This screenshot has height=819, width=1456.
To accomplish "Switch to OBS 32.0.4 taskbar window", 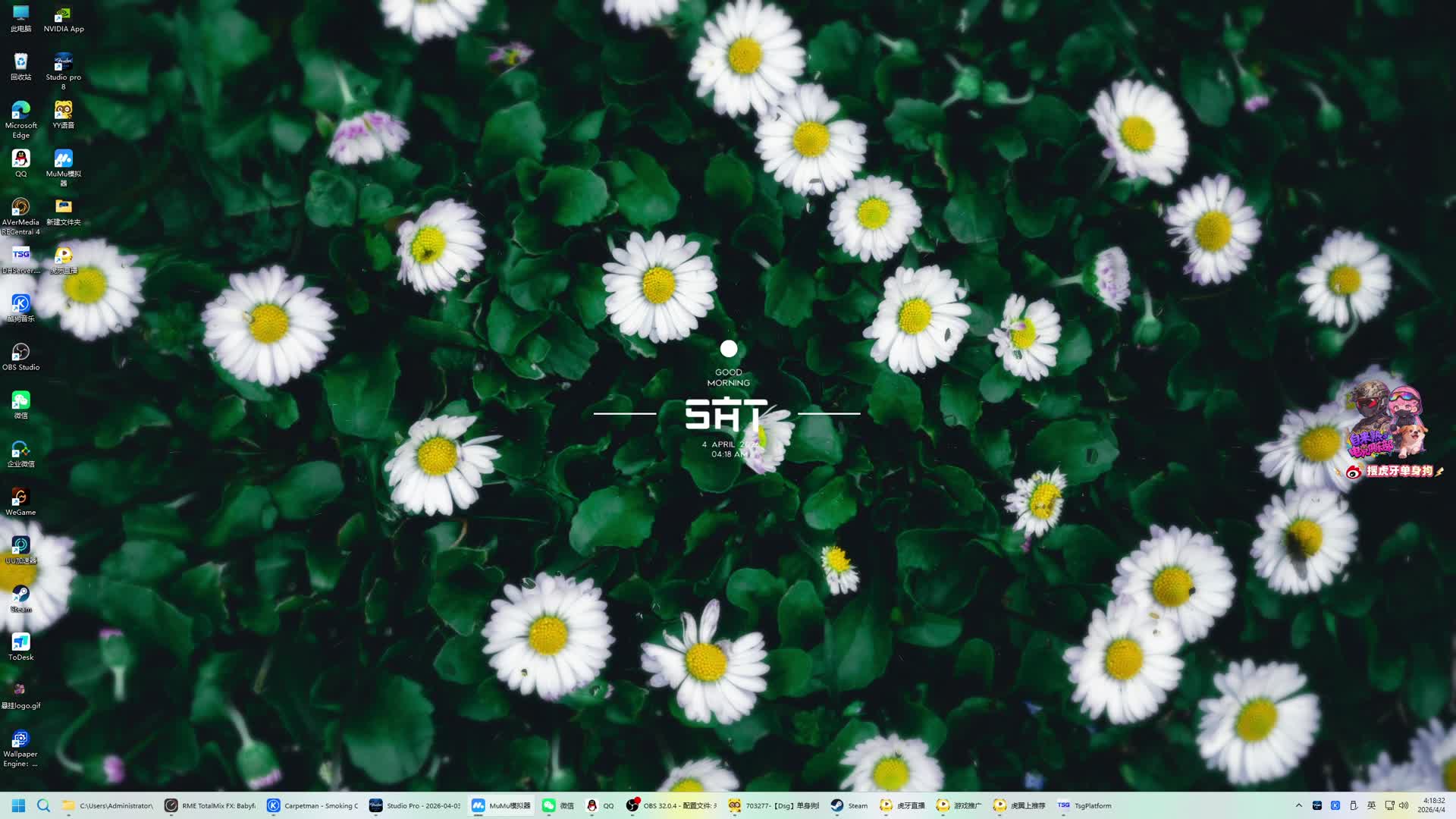I will coord(671,805).
